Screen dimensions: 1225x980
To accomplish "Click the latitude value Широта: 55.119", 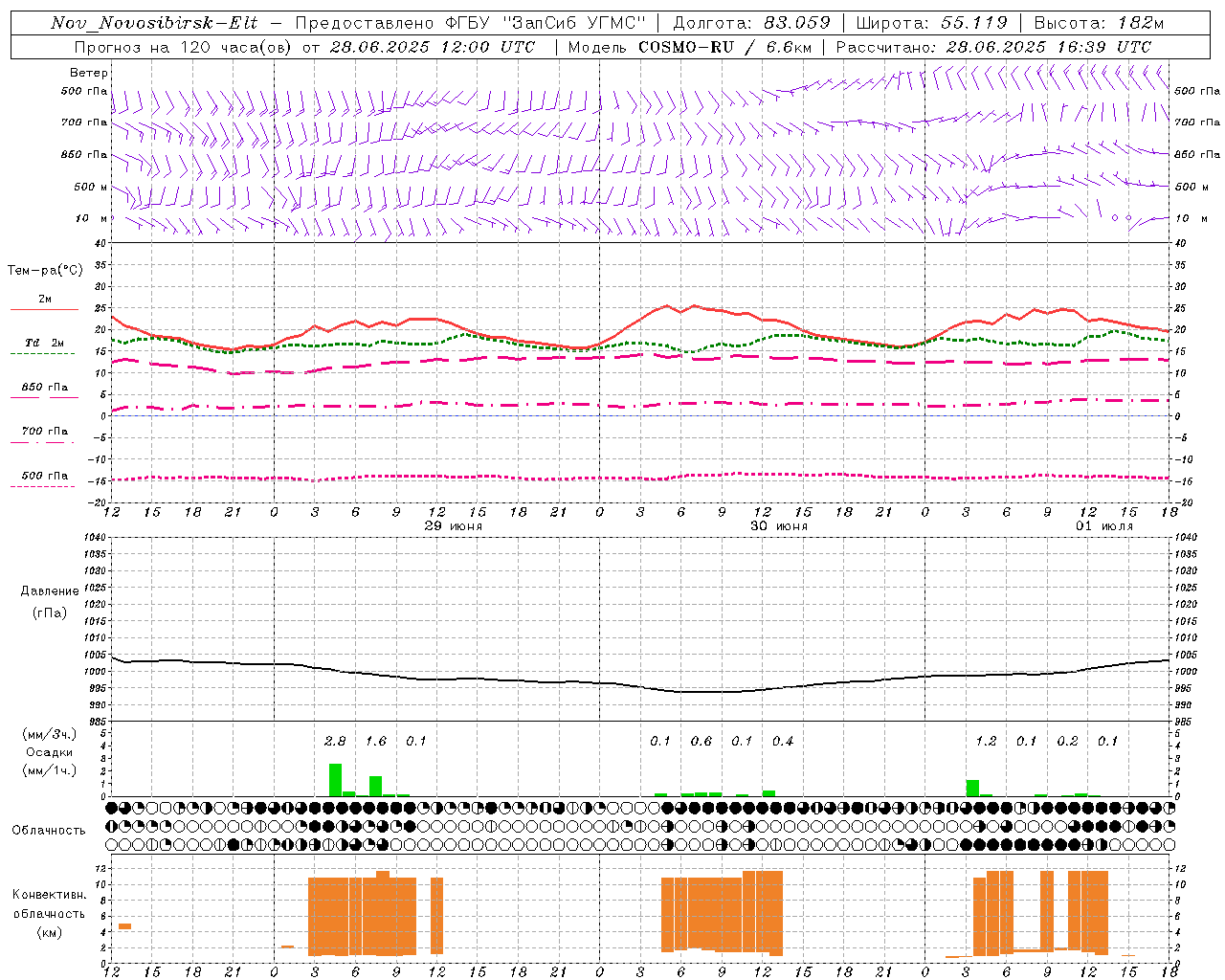I will [x=931, y=23].
